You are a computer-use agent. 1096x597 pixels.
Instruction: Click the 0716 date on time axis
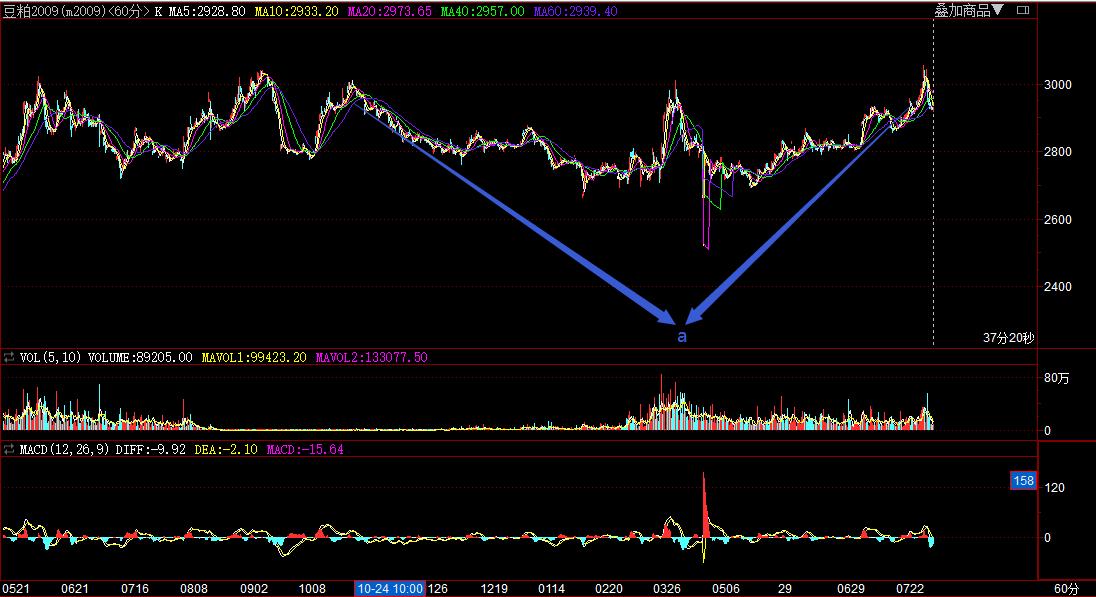(x=135, y=589)
